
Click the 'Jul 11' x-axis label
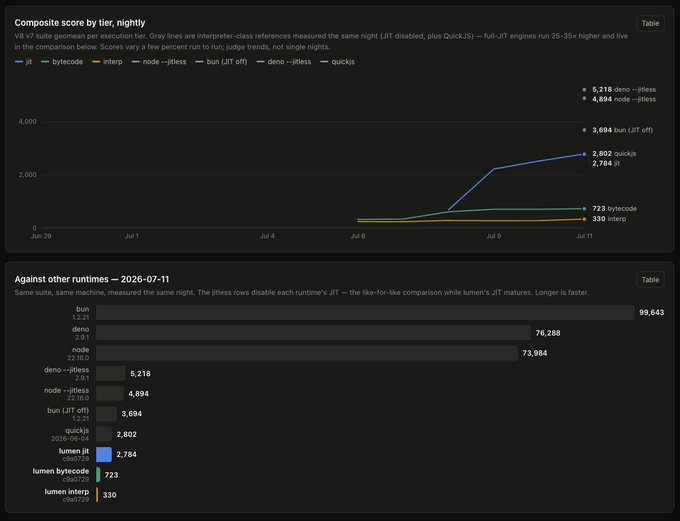click(584, 236)
